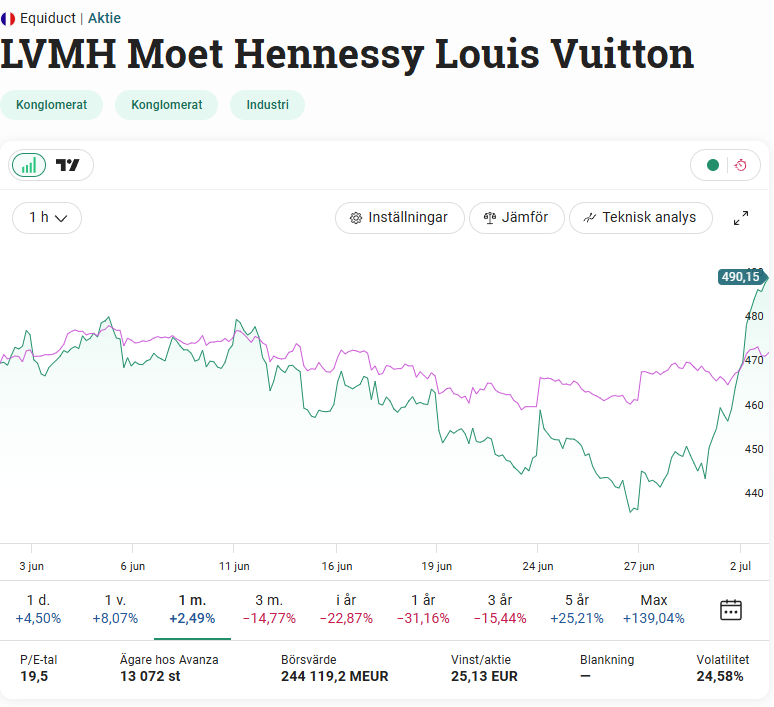This screenshot has height=707, width=774.
Task: Click the 19 jun date axis marker
Action: point(436,566)
